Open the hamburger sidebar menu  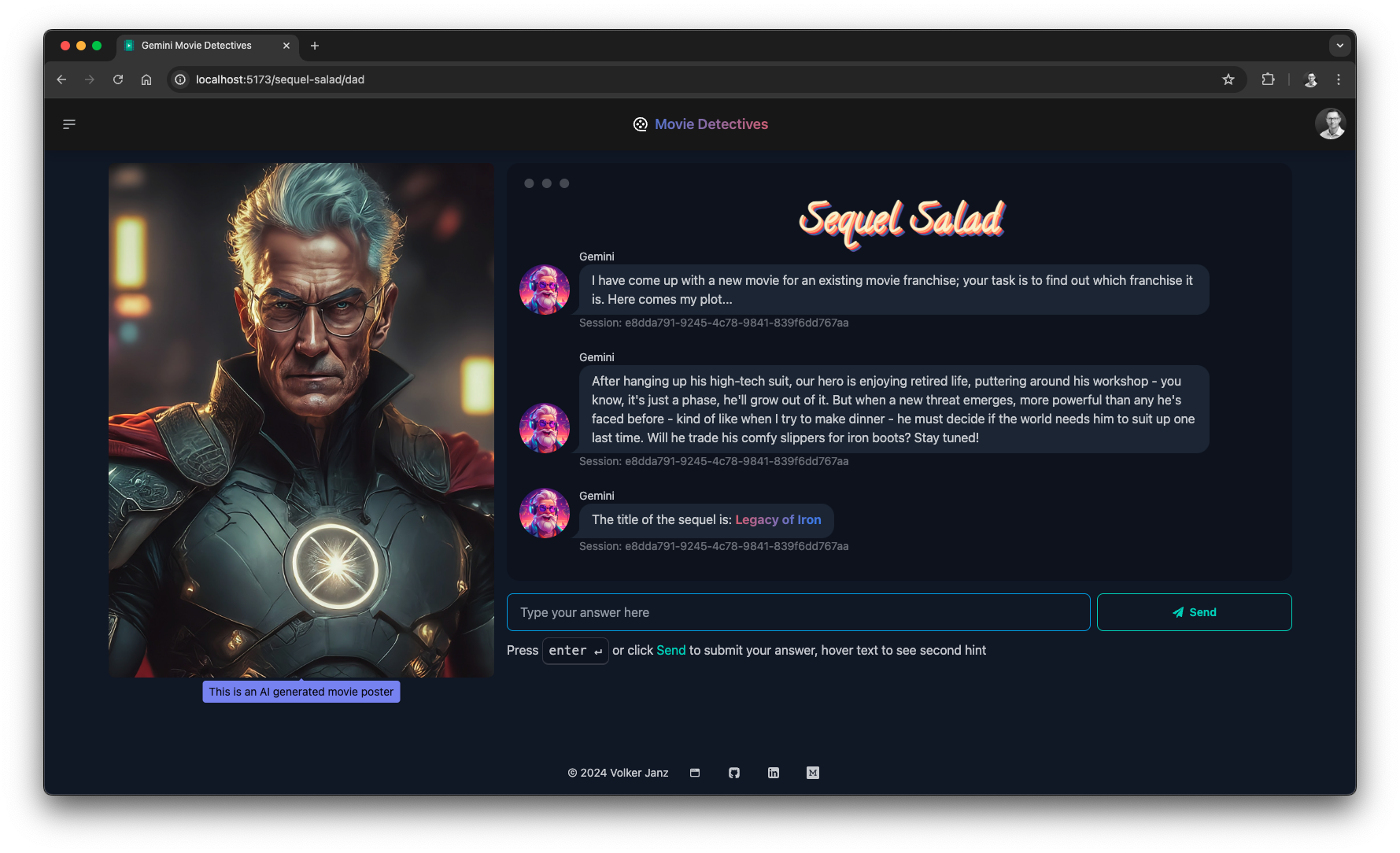point(69,124)
